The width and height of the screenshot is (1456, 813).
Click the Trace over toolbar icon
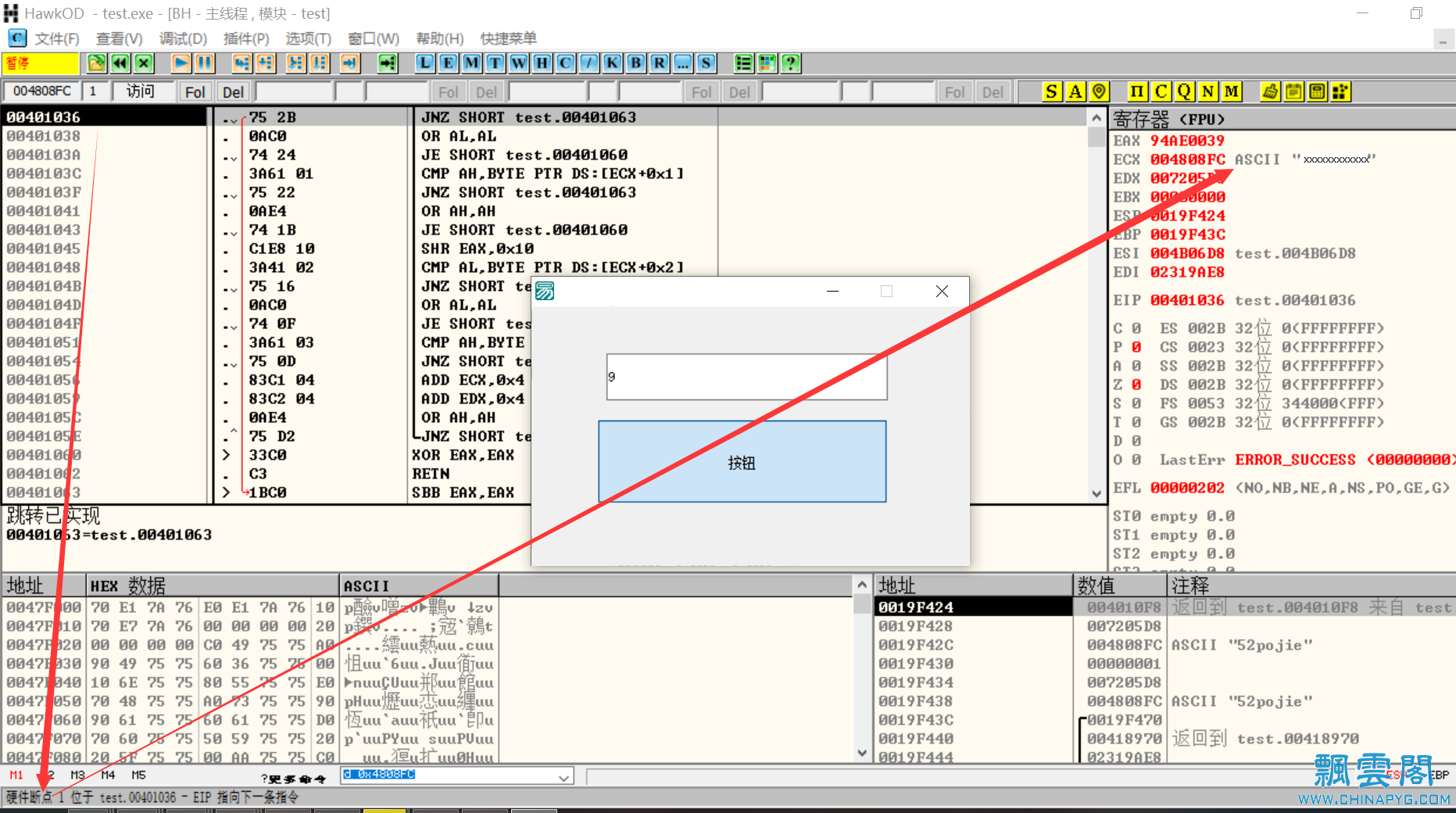point(320,63)
